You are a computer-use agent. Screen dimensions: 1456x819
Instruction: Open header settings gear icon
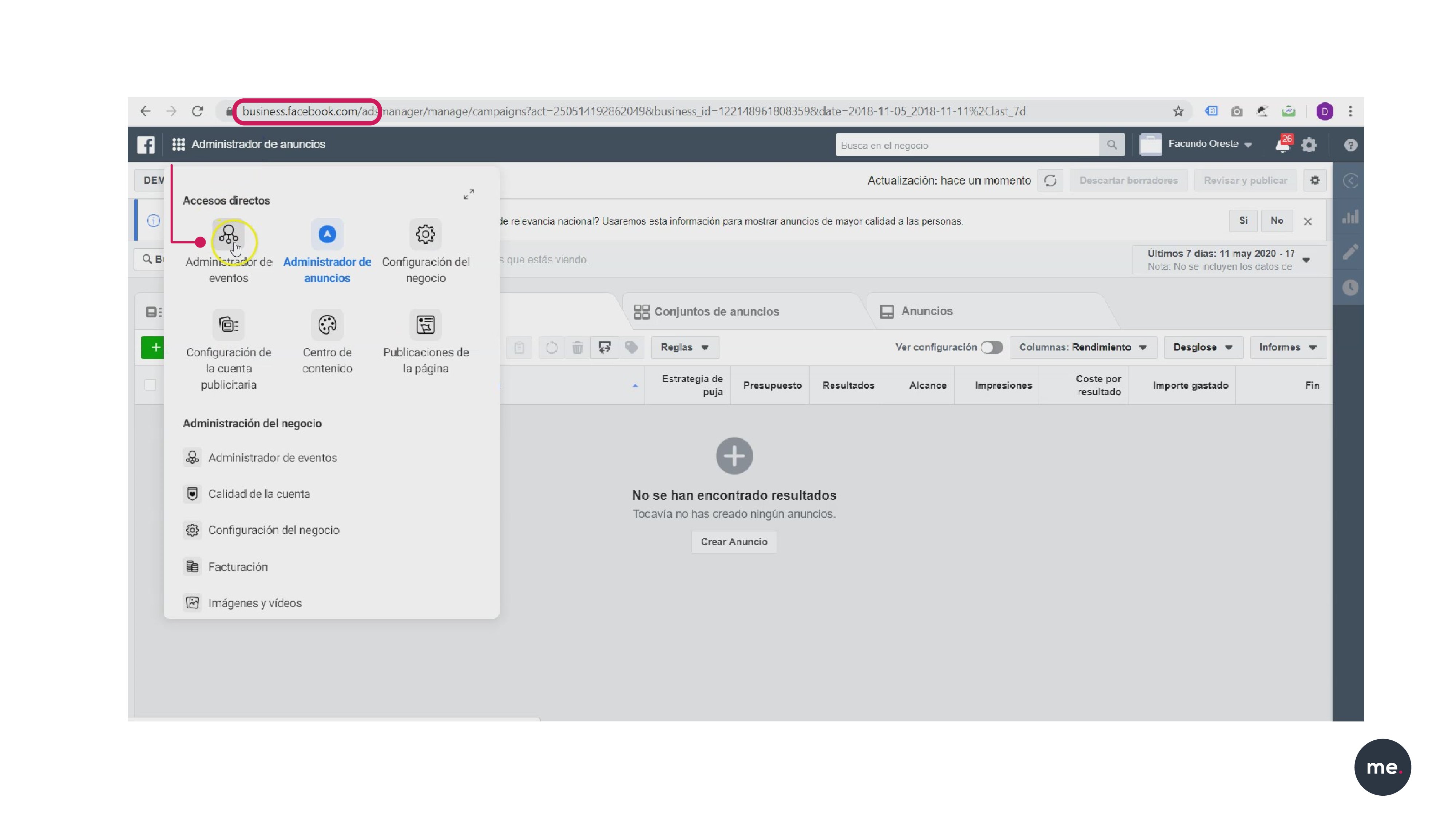(1309, 145)
